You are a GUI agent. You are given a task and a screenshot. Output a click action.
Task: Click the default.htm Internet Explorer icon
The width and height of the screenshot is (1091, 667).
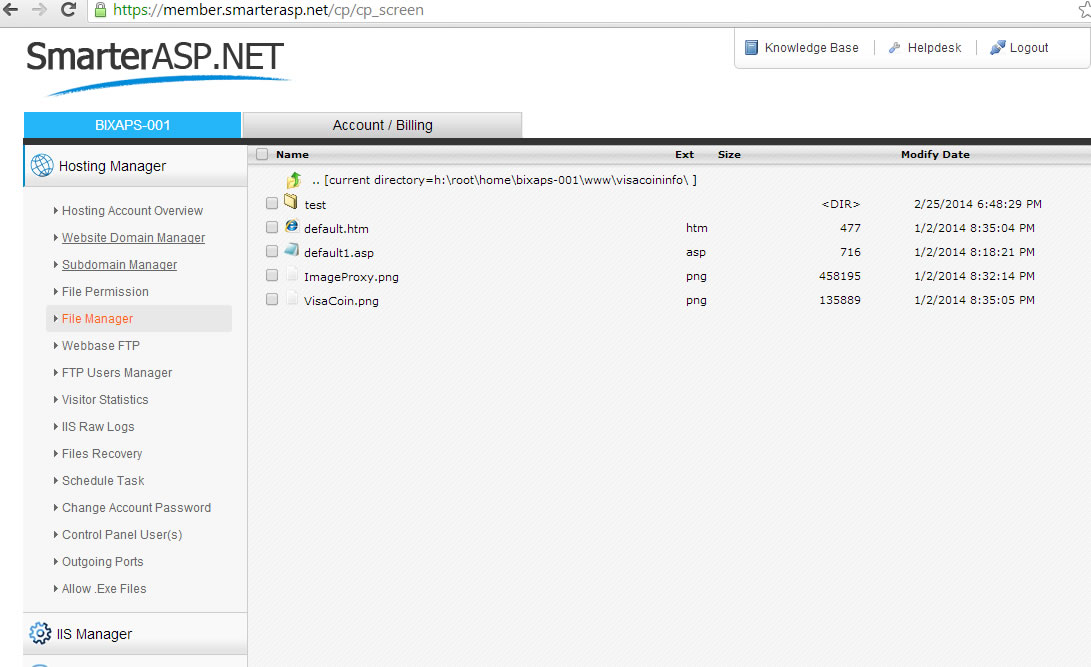coord(292,226)
